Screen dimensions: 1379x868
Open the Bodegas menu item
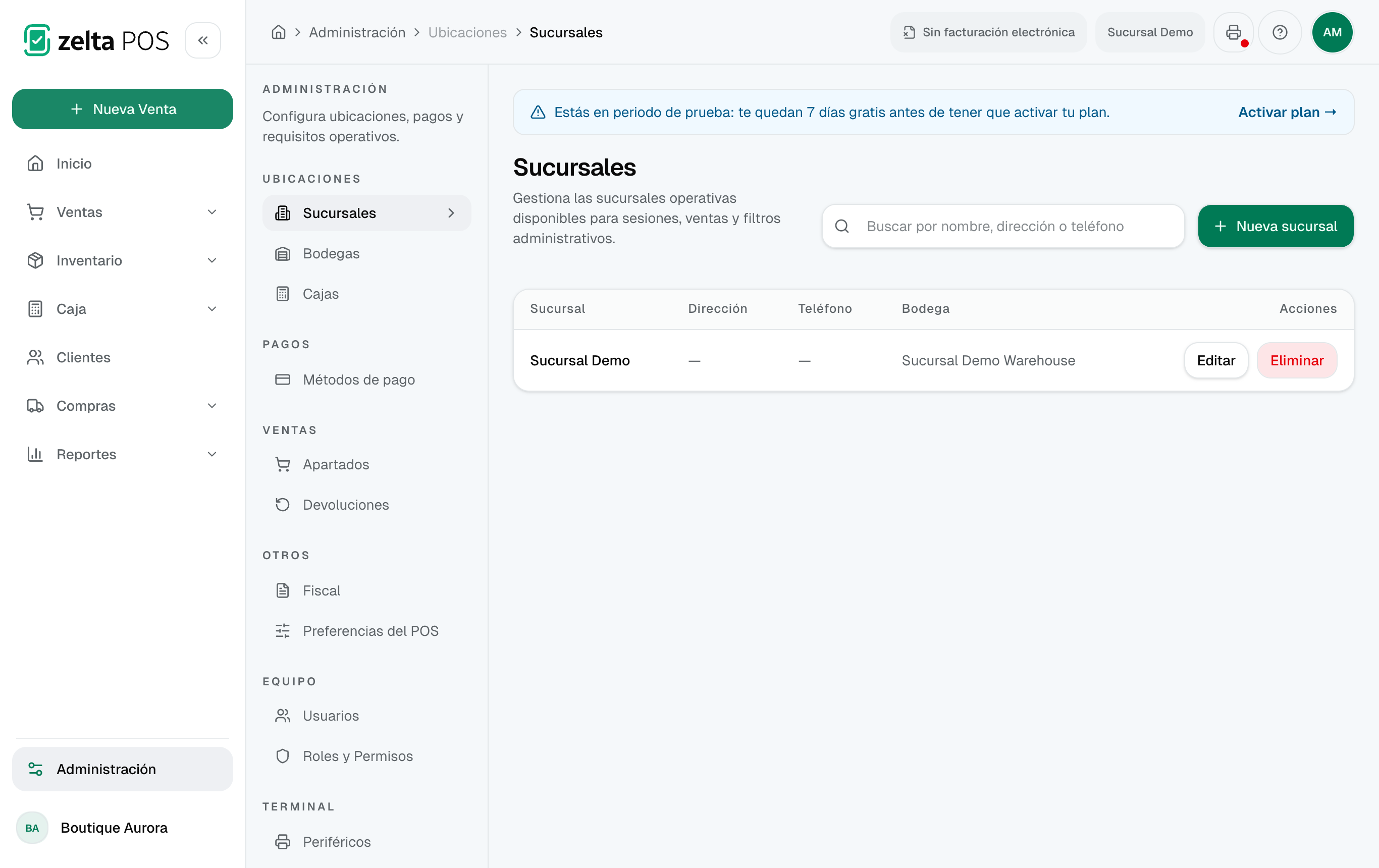click(366, 254)
